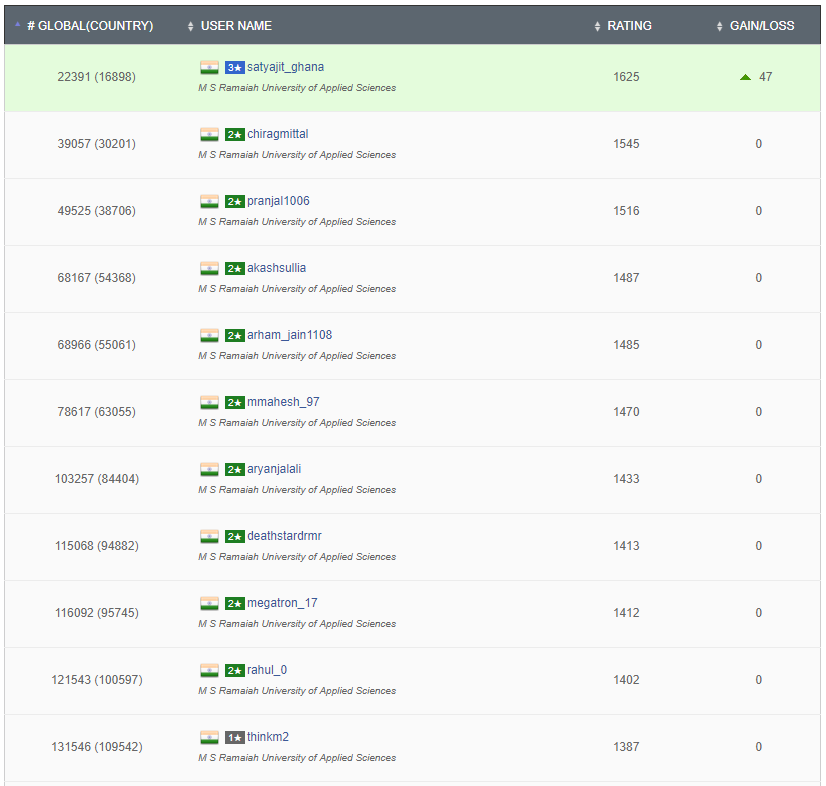The image size is (826, 786).
Task: Click the 2-star badge of pranjal1006
Action: coord(235,201)
